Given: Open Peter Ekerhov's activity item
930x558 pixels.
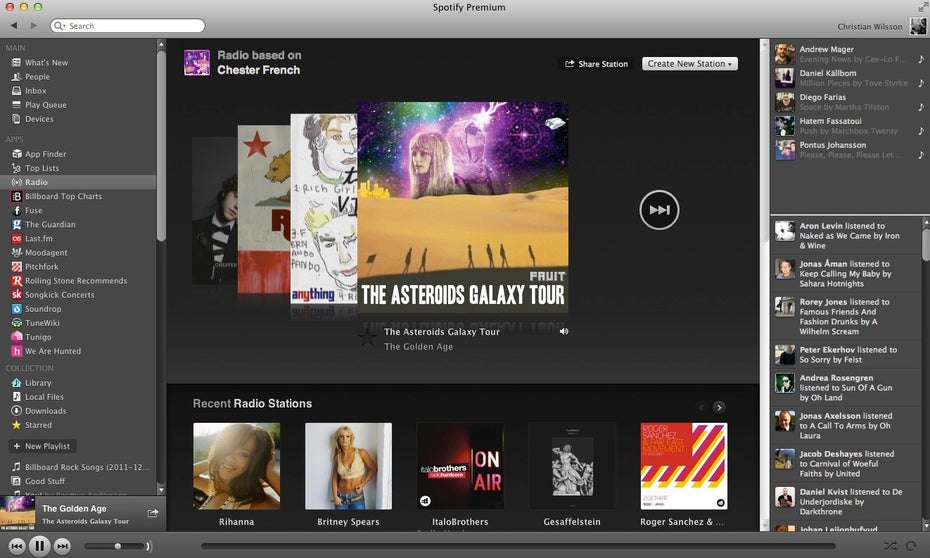Looking at the screenshot, I should pyautogui.click(x=846, y=355).
